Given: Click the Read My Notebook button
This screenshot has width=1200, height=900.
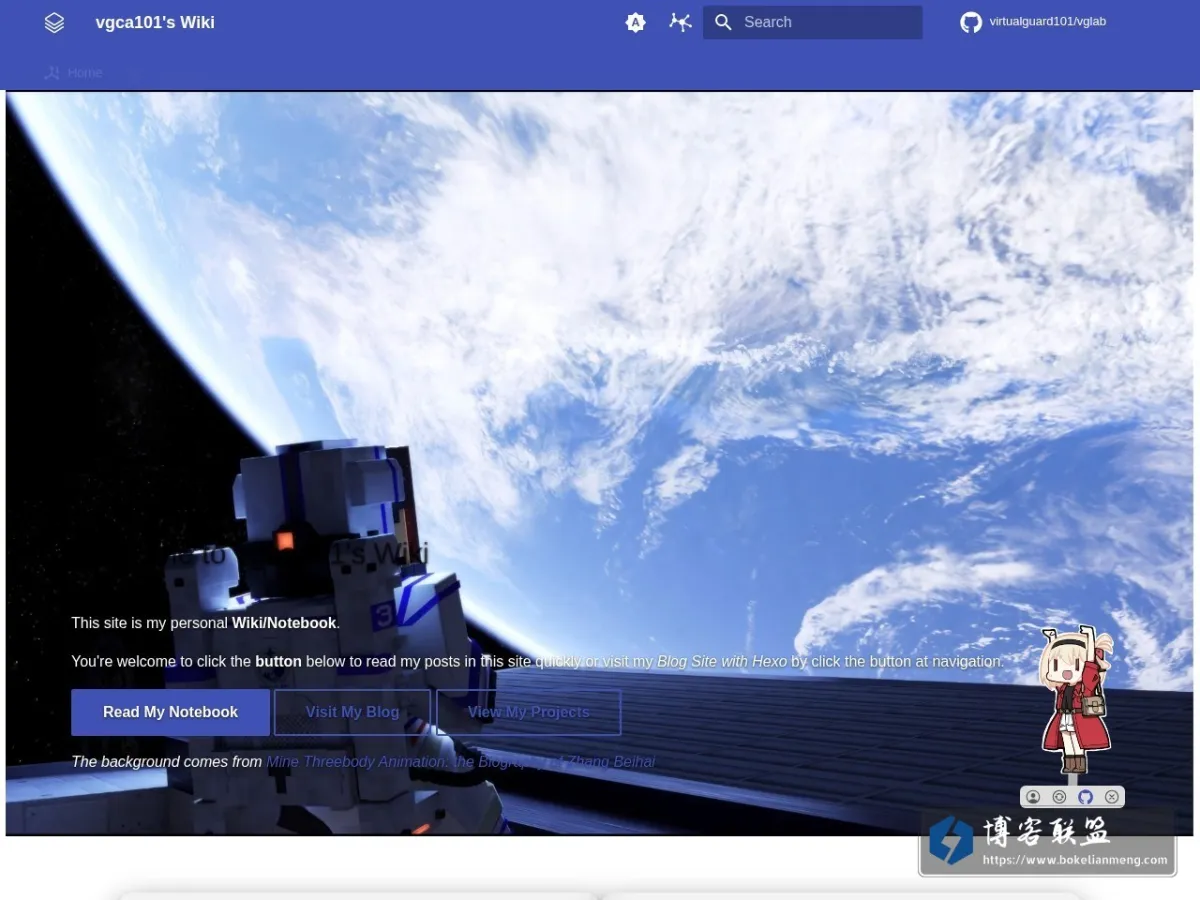Looking at the screenshot, I should [170, 712].
